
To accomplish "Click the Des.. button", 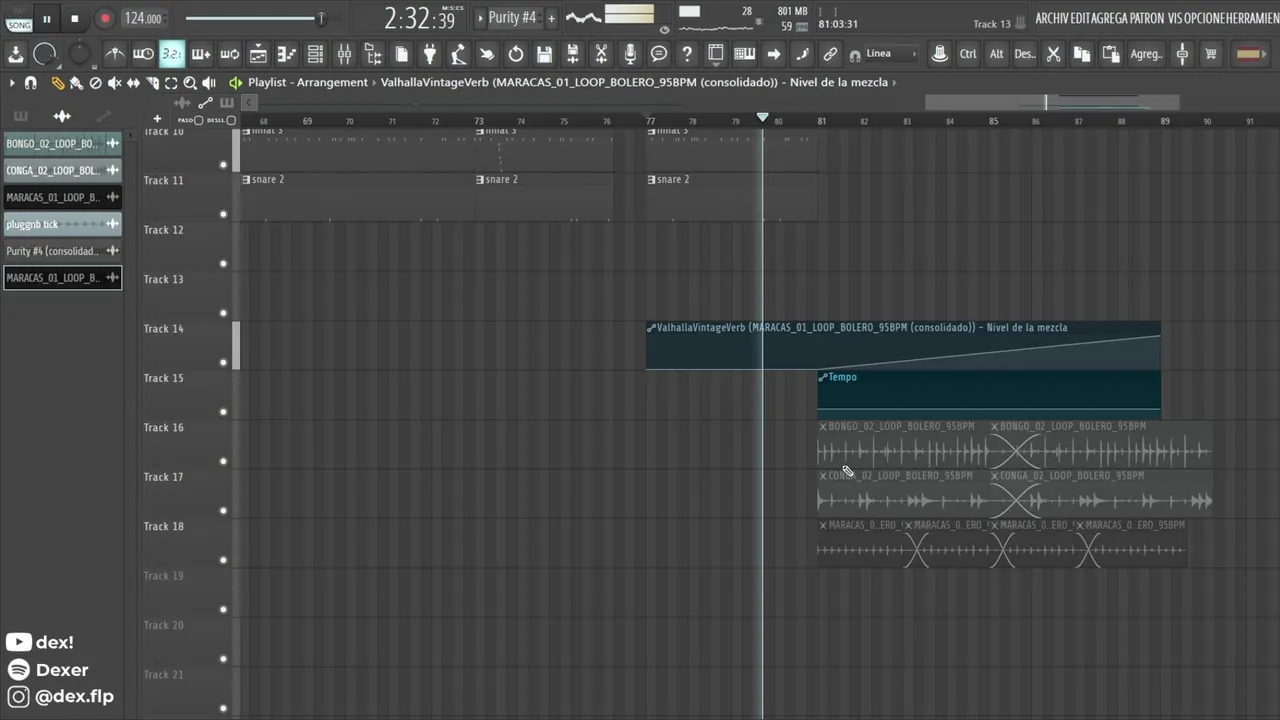I will point(1025,54).
